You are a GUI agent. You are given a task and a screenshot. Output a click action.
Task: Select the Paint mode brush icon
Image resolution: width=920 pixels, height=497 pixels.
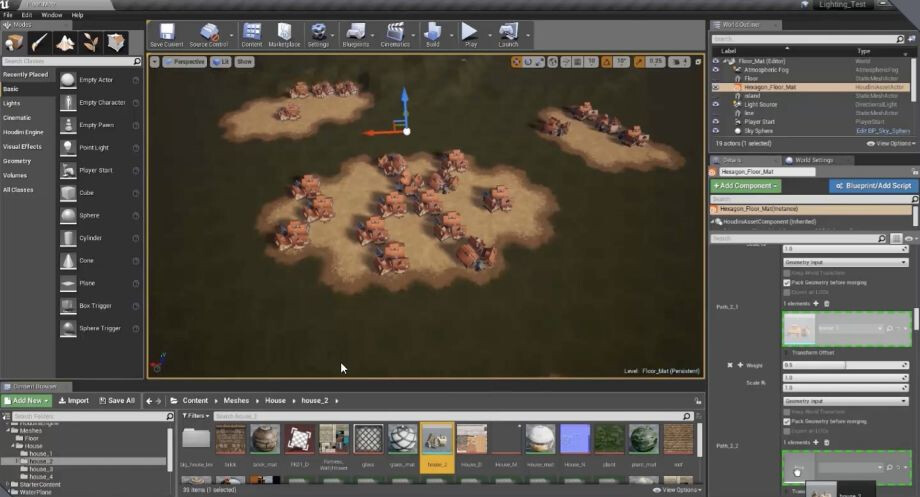coord(40,43)
